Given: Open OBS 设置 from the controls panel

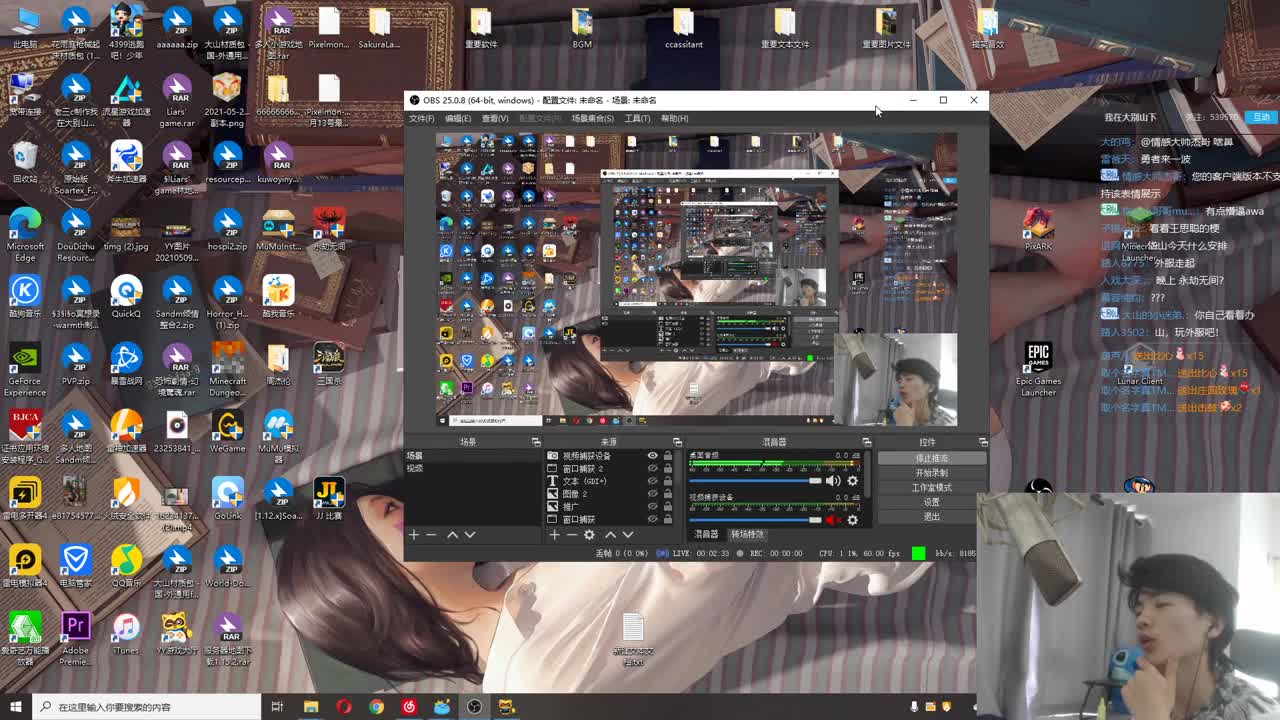Looking at the screenshot, I should (932, 502).
